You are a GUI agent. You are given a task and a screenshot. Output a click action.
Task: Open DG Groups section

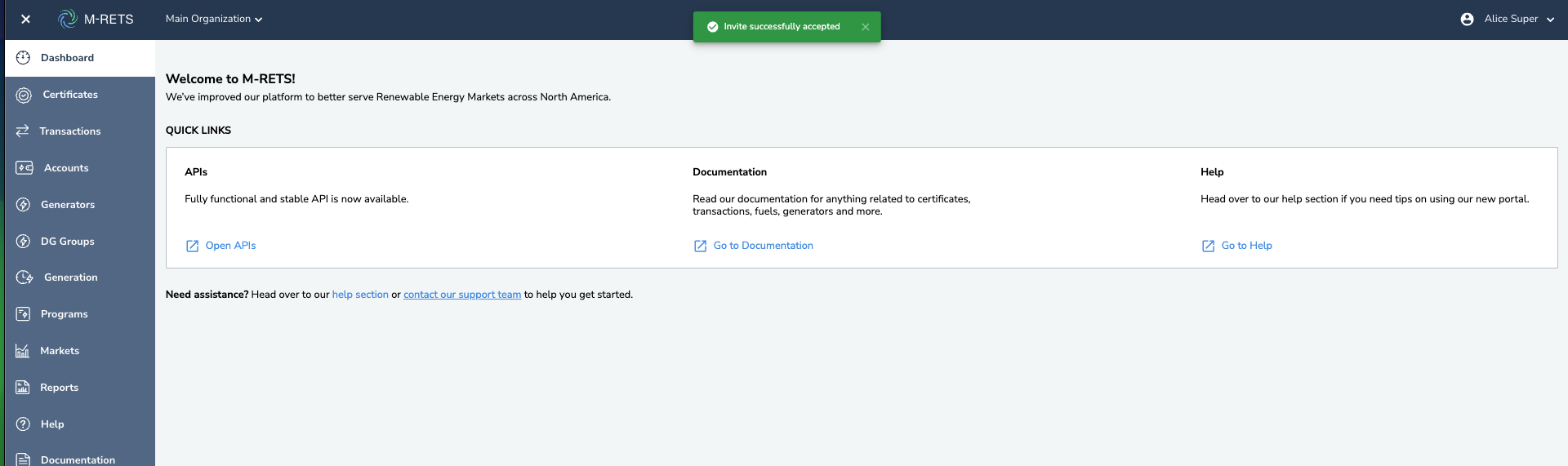coord(80,242)
